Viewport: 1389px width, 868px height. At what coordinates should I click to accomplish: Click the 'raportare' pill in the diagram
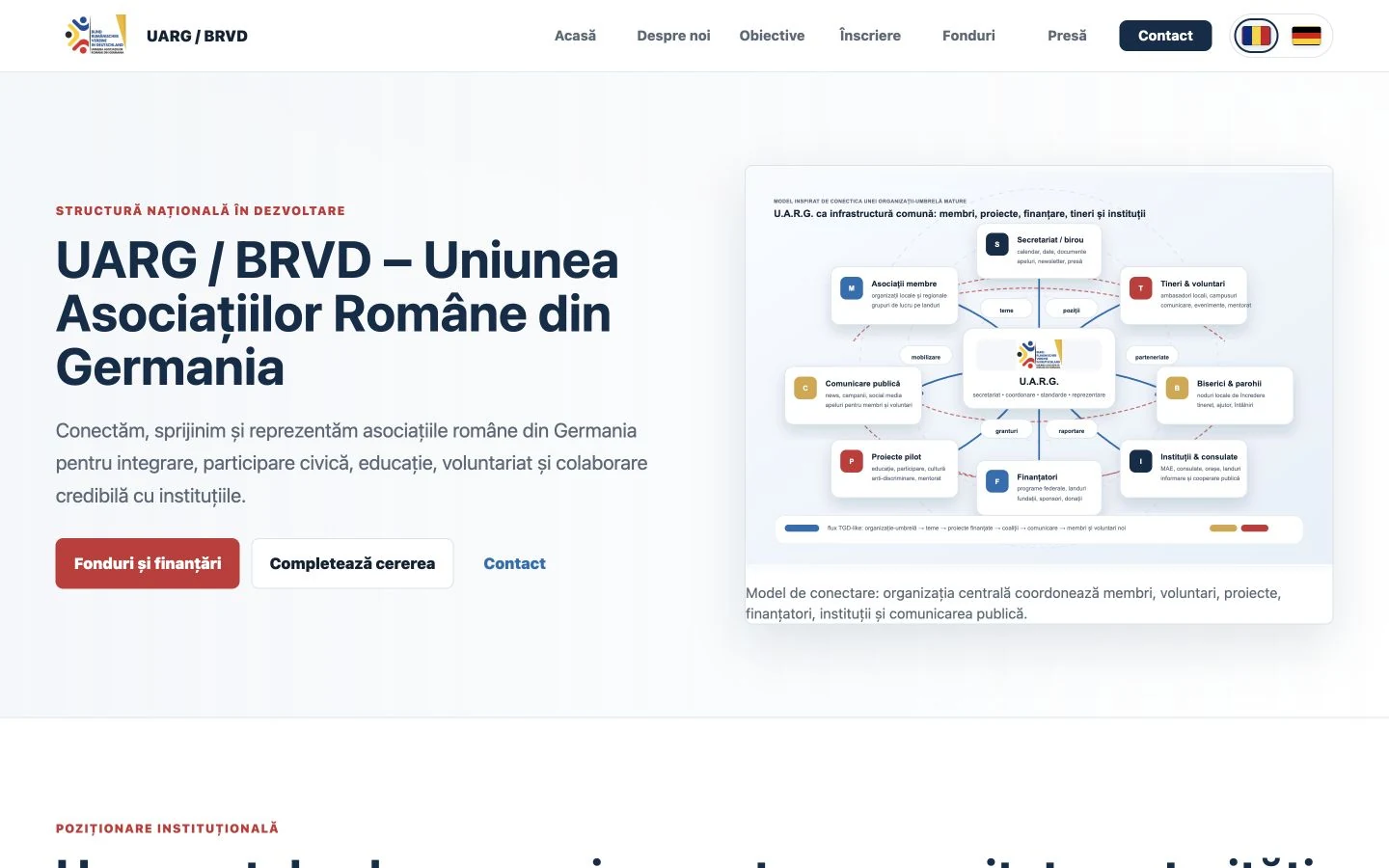1072,431
